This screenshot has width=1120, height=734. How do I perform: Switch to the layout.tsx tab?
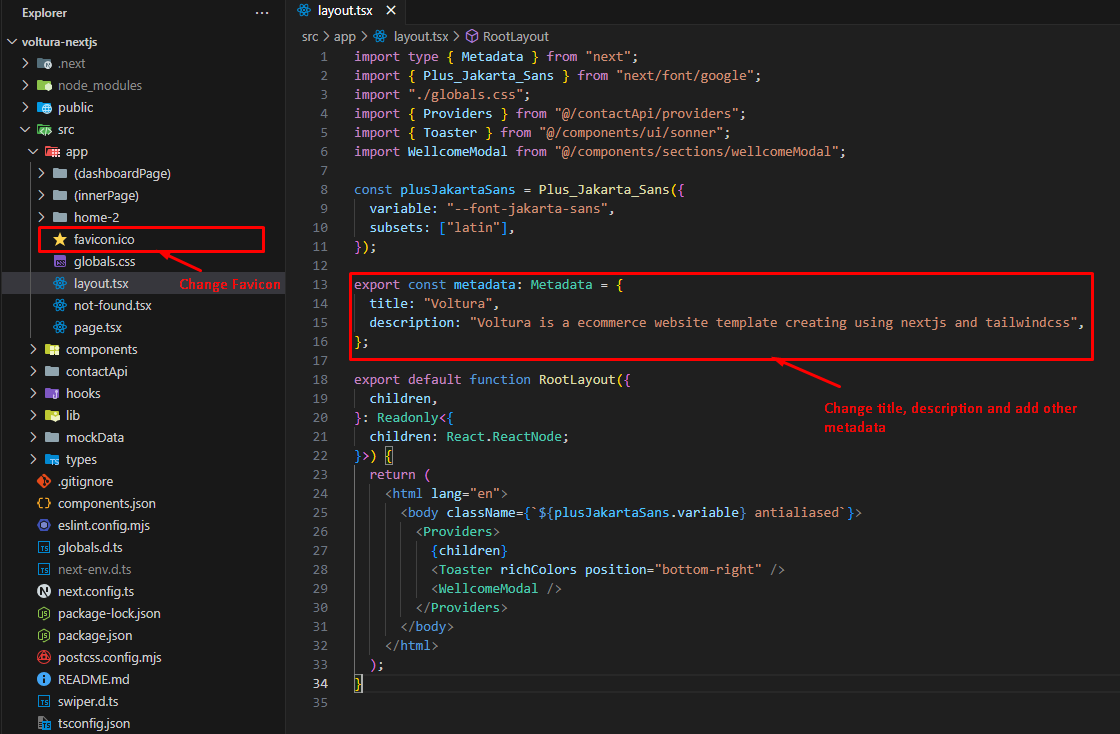[x=345, y=11]
